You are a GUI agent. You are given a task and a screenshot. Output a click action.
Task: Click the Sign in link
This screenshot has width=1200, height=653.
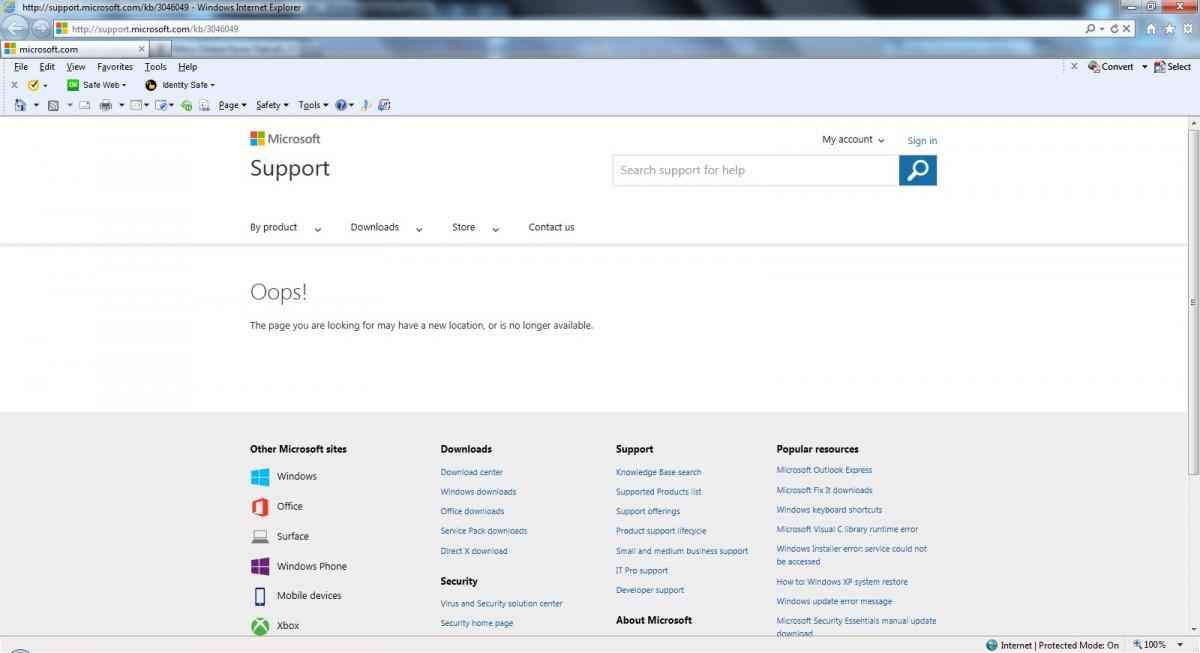(922, 141)
